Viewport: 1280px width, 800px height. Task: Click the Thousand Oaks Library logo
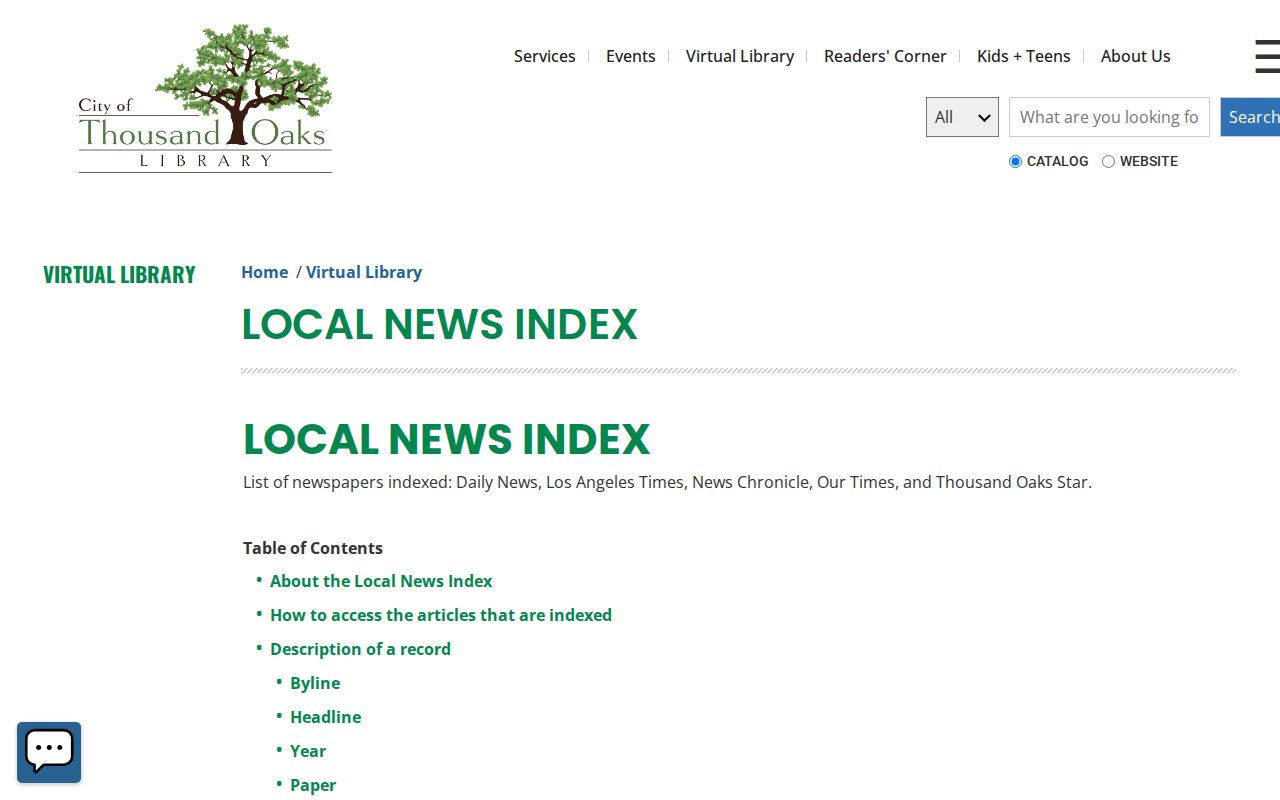coord(205,98)
